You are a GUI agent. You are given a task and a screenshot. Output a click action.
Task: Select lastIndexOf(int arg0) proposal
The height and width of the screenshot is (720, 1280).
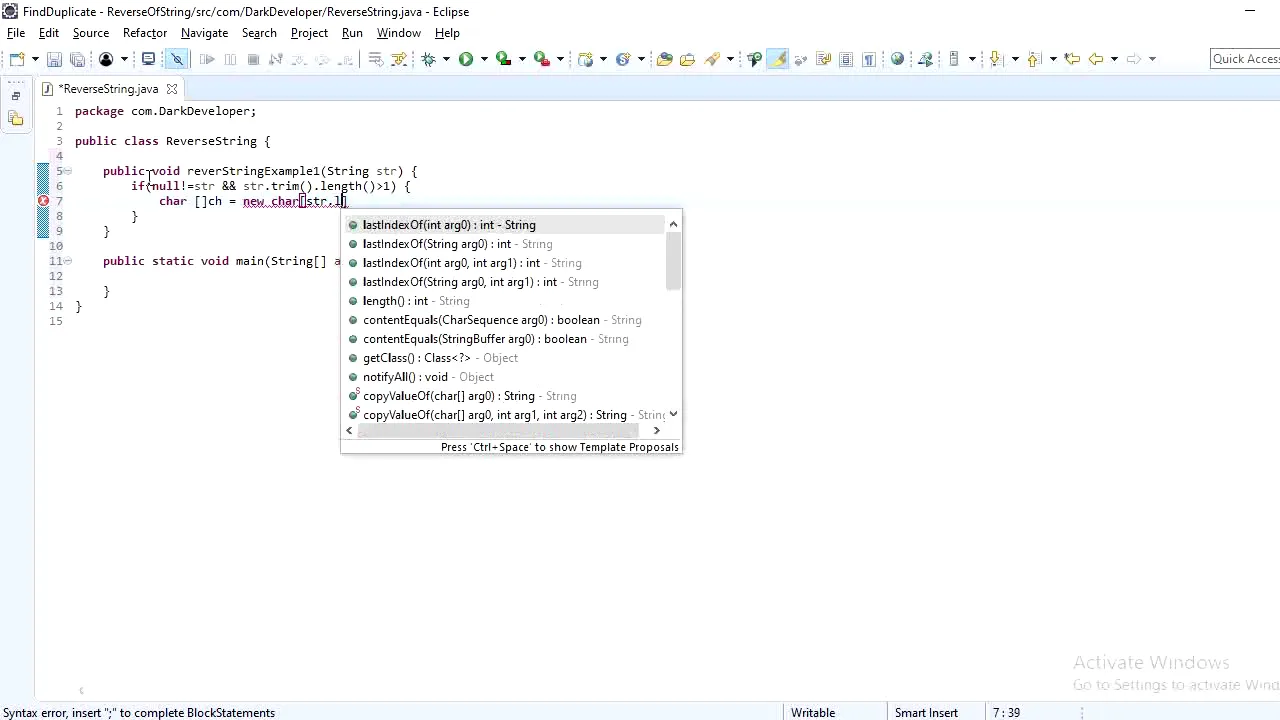pyautogui.click(x=505, y=225)
